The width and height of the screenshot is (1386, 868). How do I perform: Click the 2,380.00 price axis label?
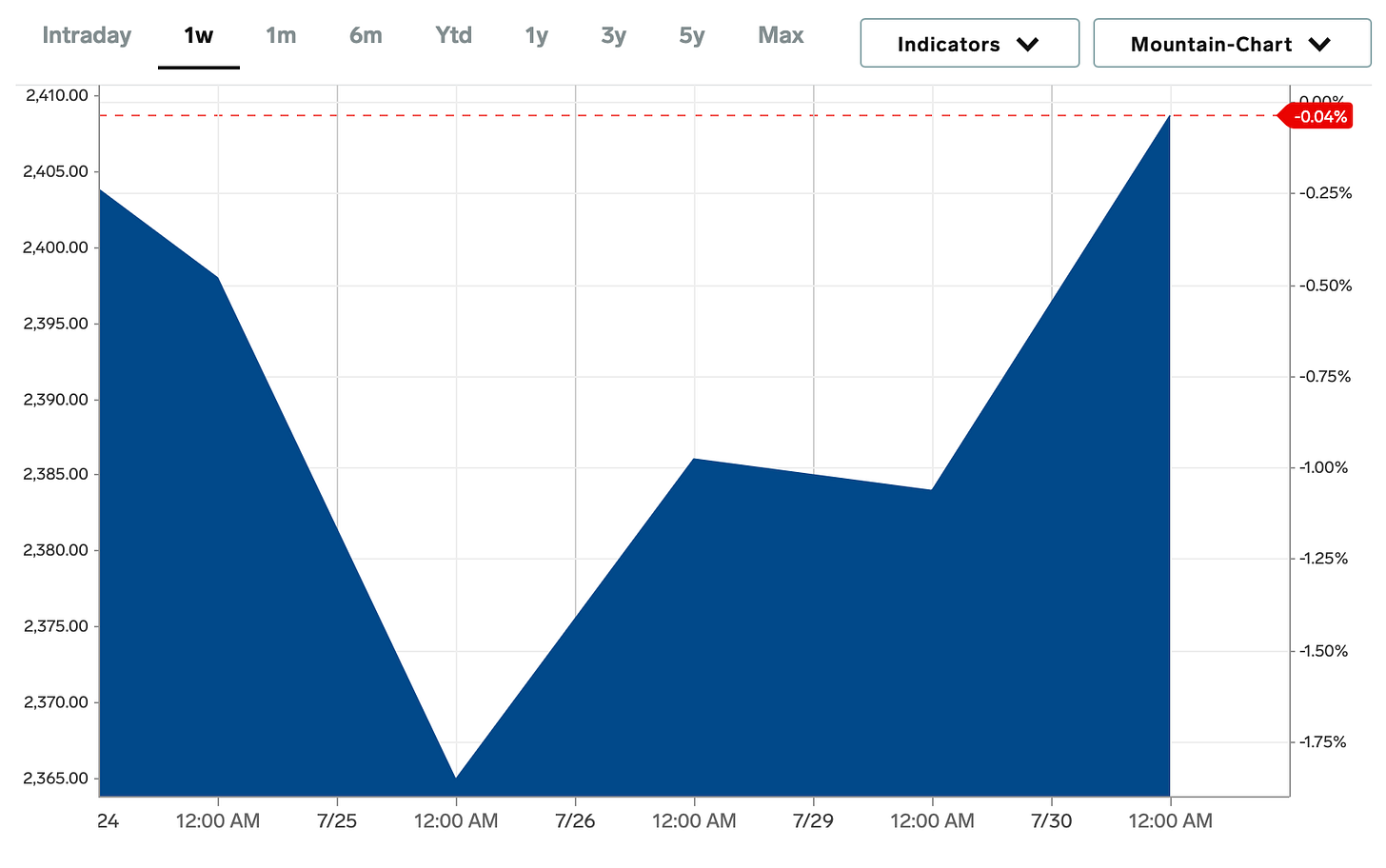click(x=56, y=550)
